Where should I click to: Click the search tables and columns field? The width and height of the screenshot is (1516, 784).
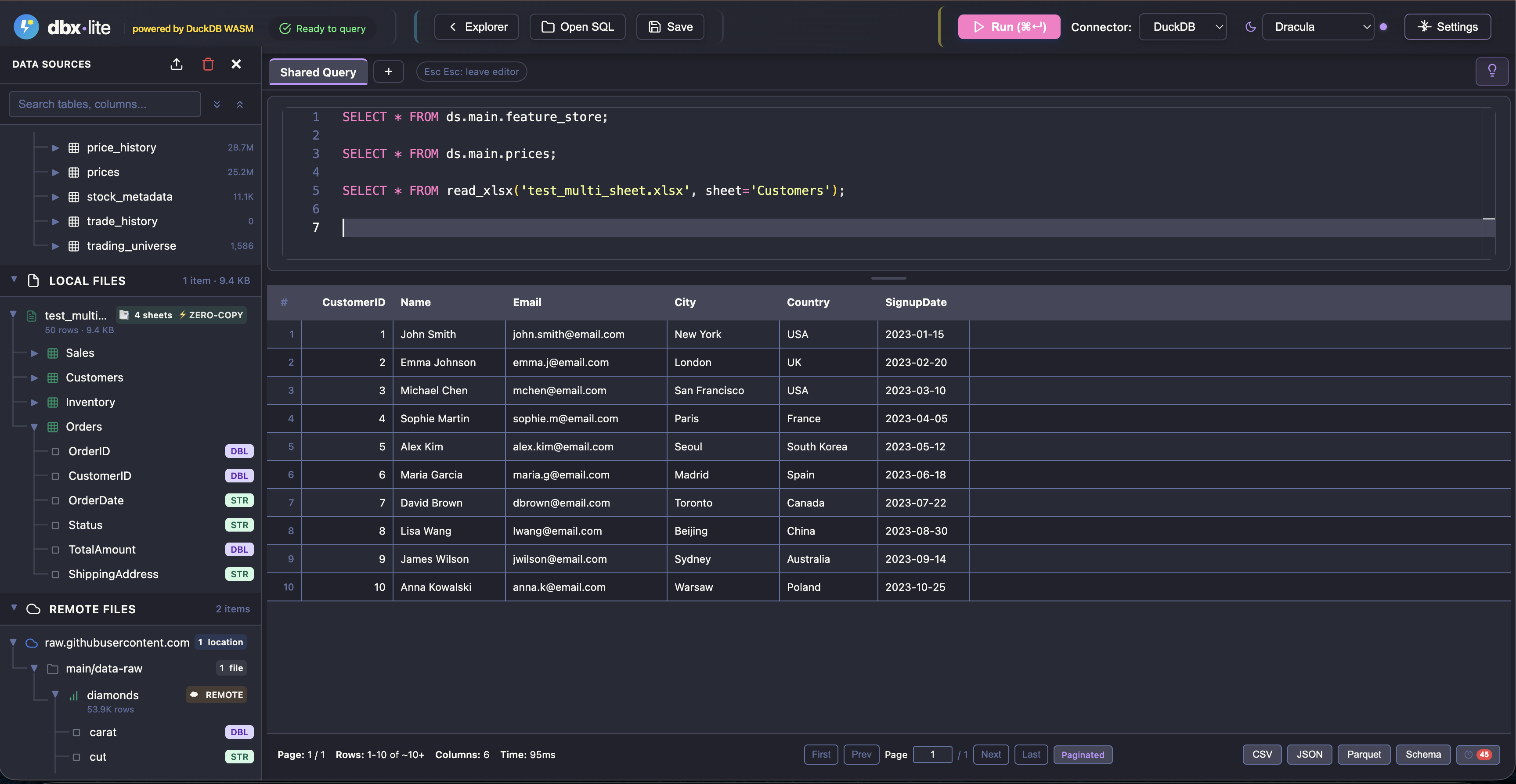pos(105,104)
